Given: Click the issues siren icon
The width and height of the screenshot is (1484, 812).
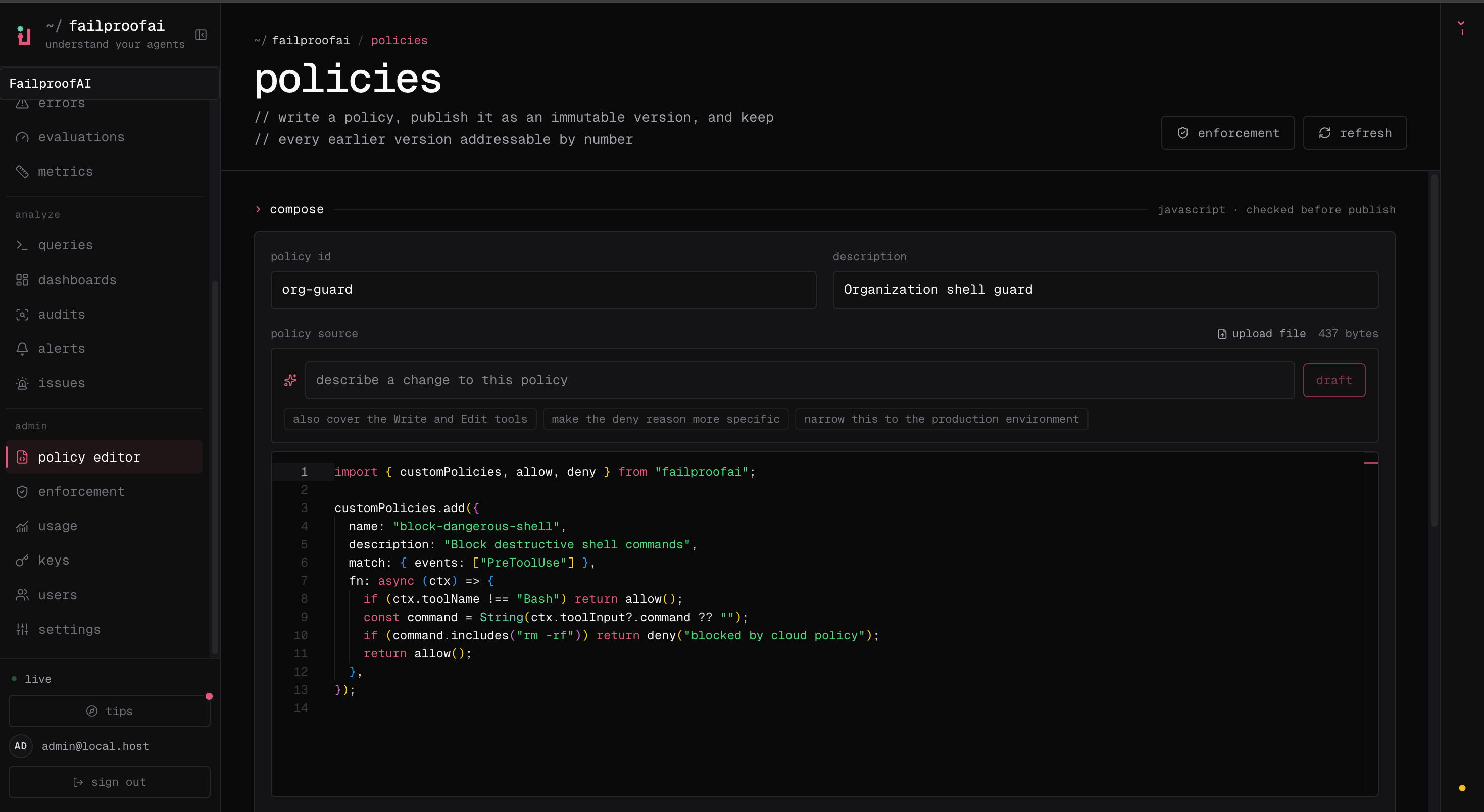Looking at the screenshot, I should point(22,384).
